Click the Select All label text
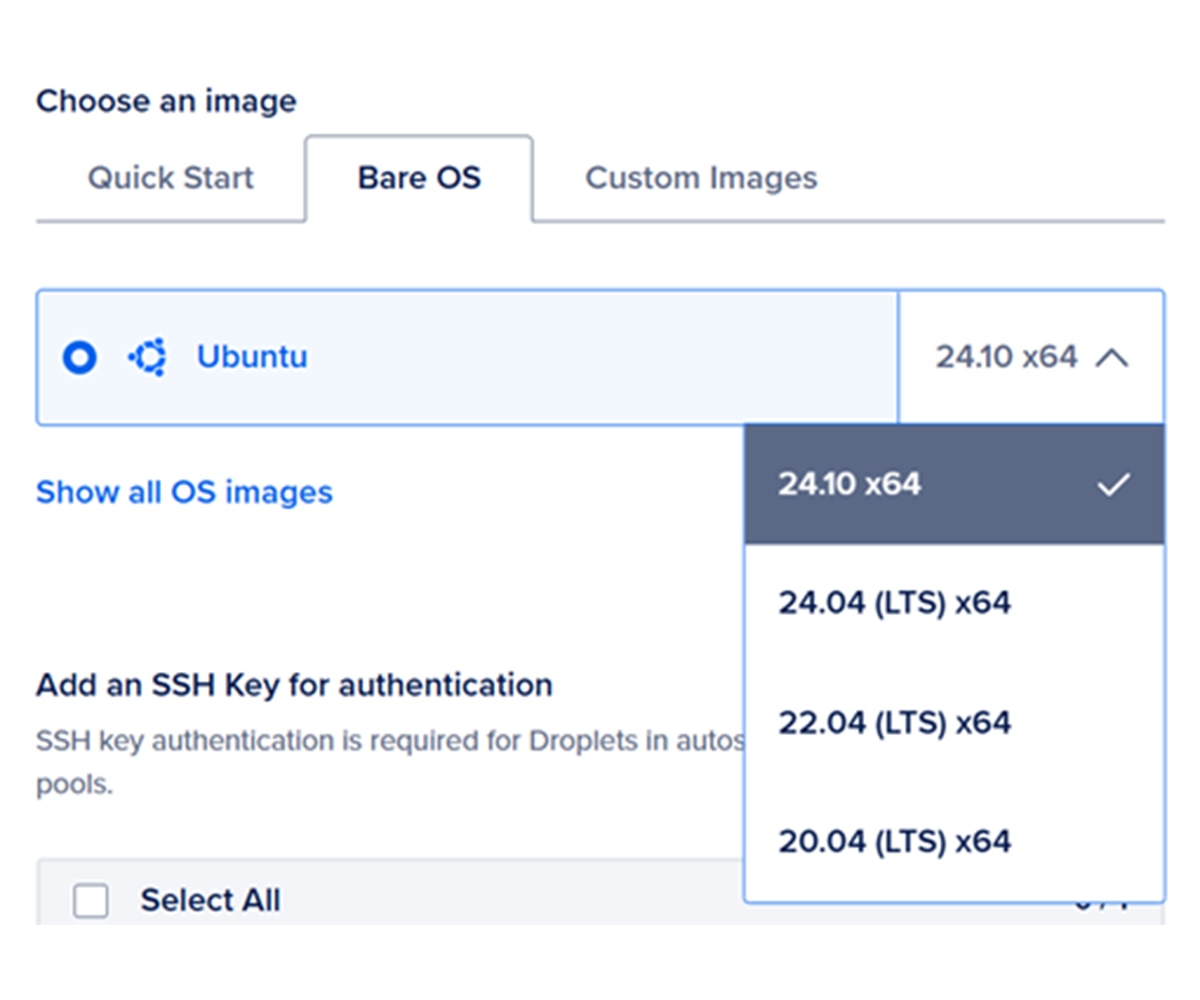The width and height of the screenshot is (1200, 1000). 210,901
